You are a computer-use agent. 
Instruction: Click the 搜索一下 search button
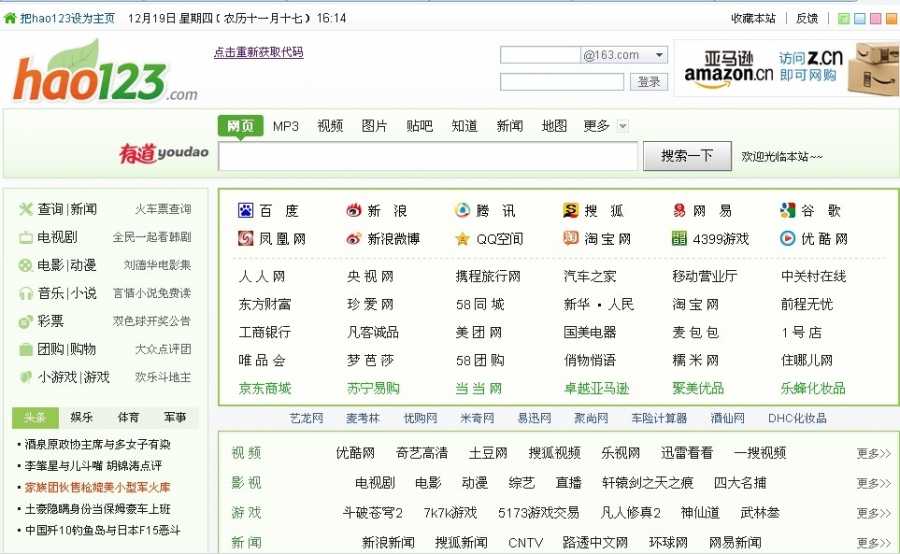pyautogui.click(x=687, y=156)
